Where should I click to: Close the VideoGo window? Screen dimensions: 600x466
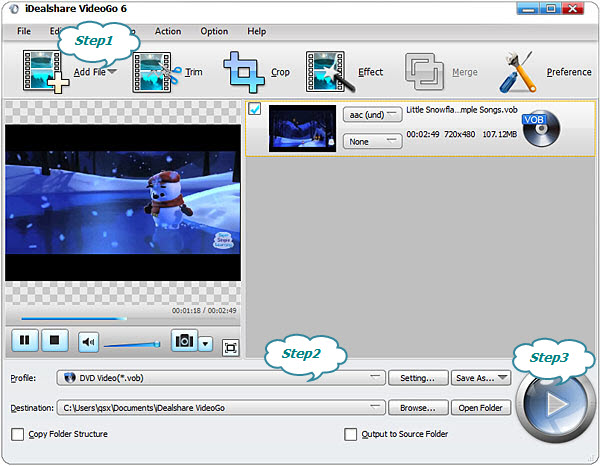573,9
